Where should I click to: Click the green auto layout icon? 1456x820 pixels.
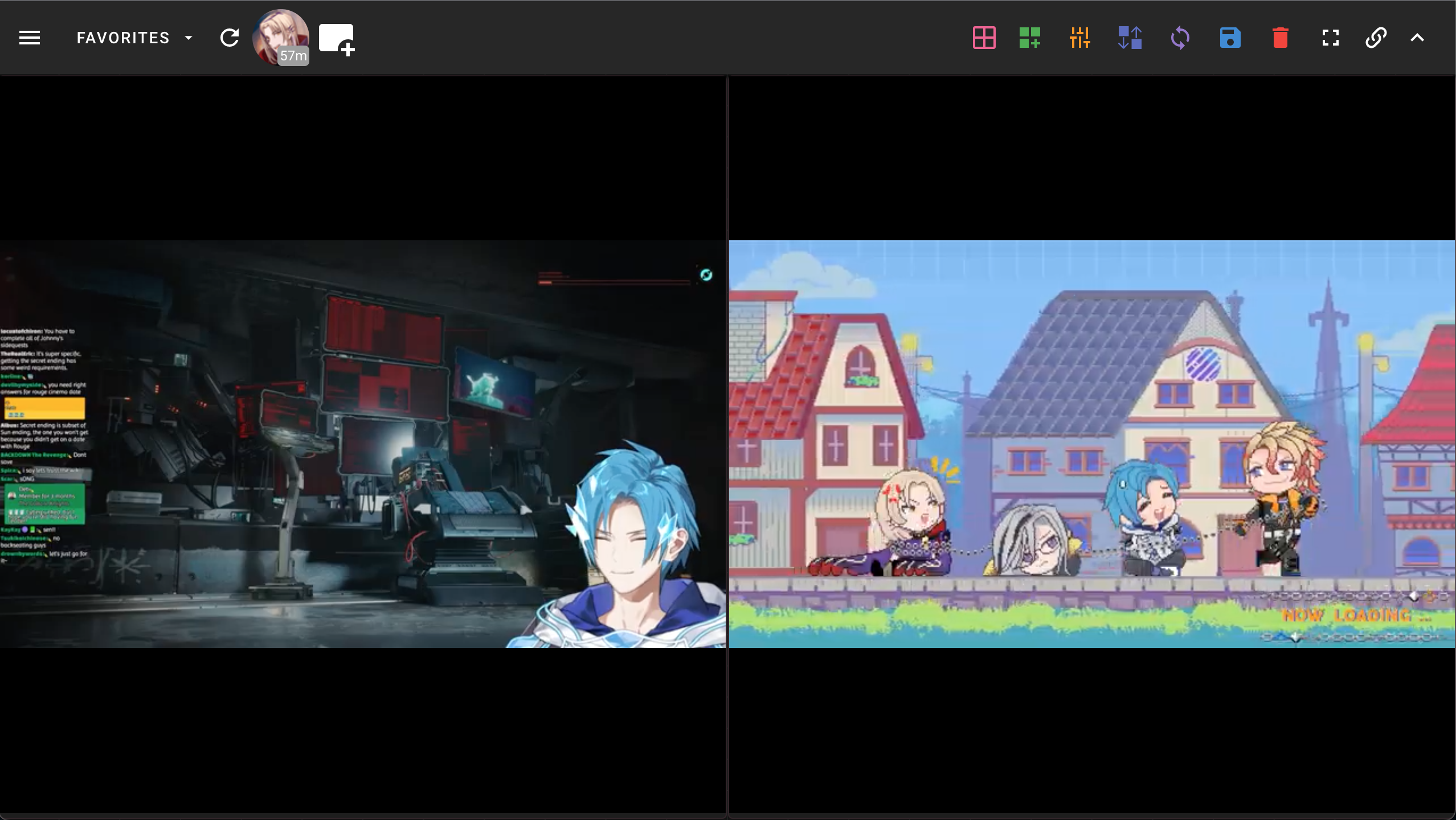[1029, 38]
